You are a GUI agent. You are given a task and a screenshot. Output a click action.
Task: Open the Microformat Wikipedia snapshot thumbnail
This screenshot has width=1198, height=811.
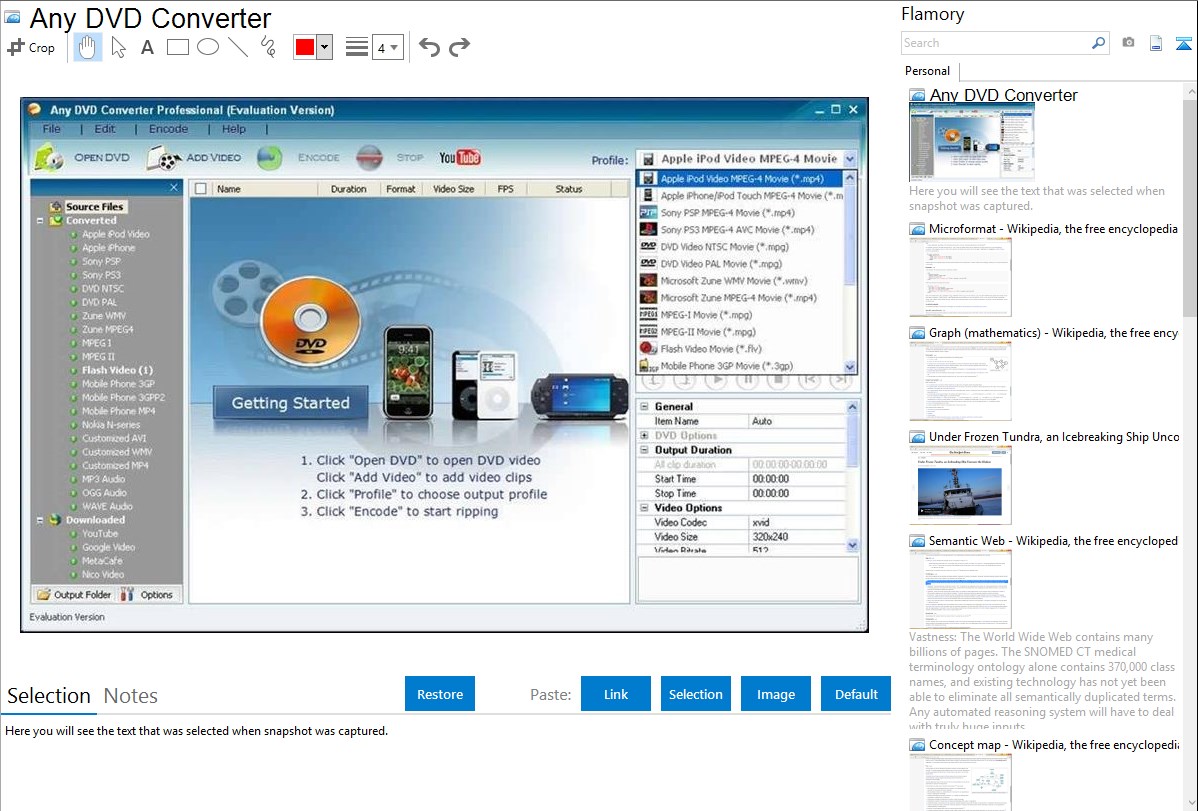coord(960,277)
